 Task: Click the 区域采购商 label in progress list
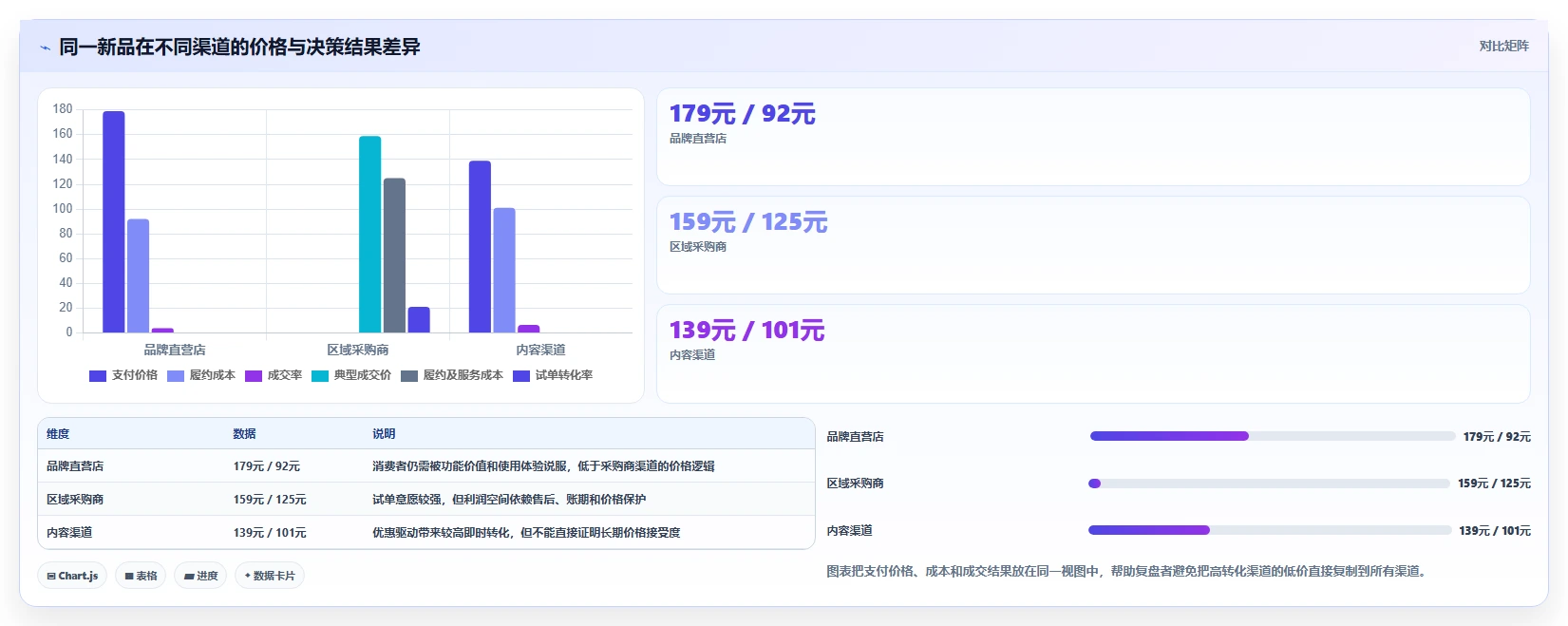(x=855, y=484)
